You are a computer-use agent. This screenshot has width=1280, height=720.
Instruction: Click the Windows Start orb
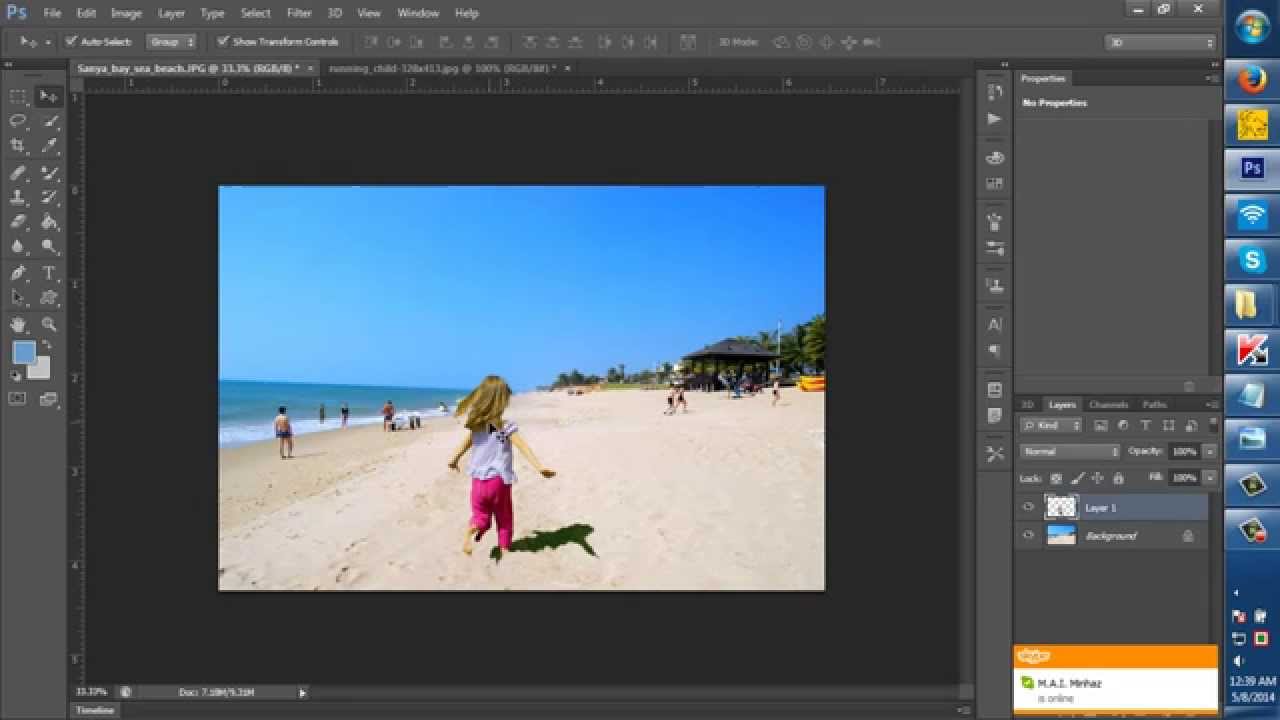pos(1252,27)
